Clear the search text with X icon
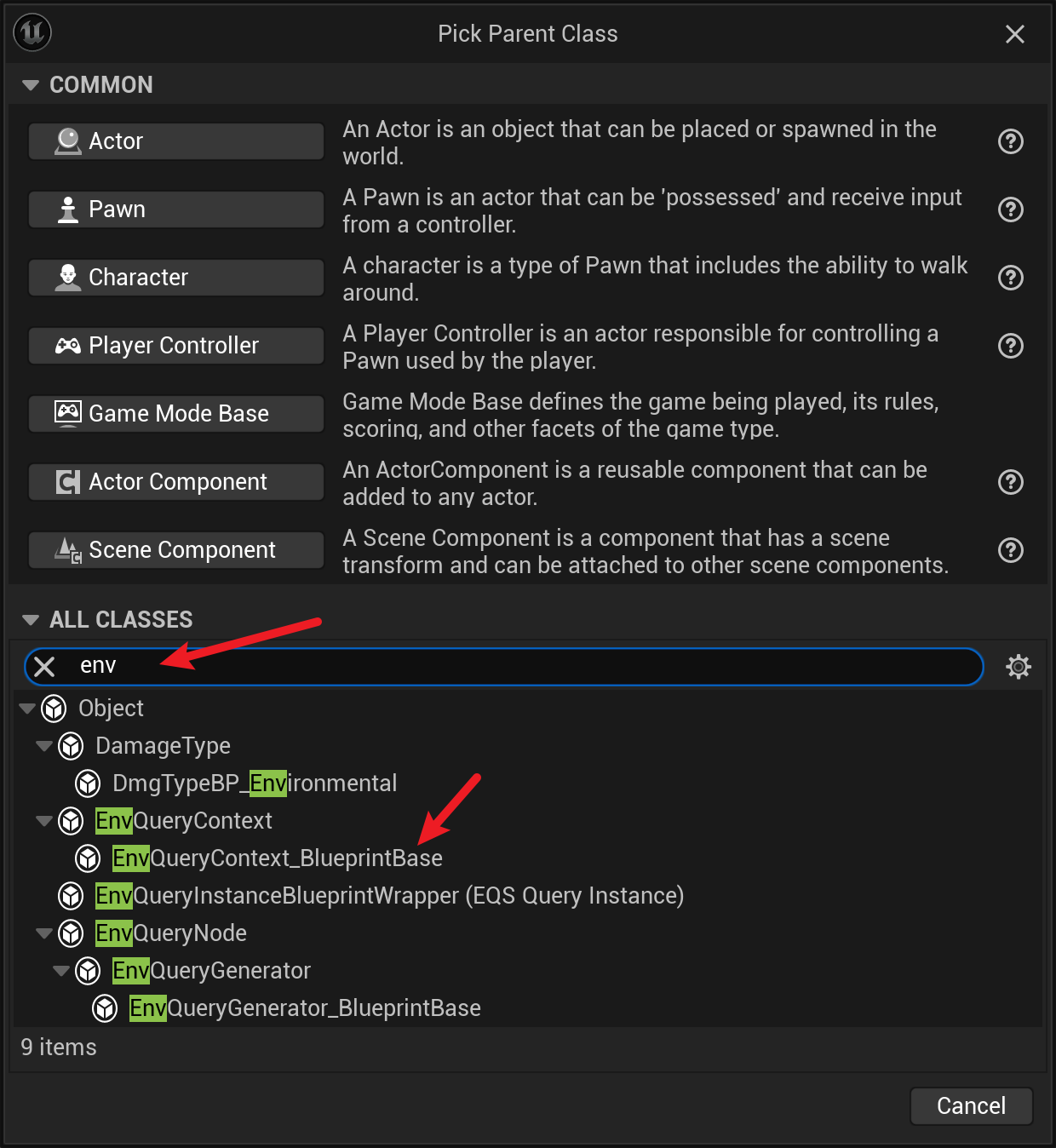The width and height of the screenshot is (1056, 1148). click(x=45, y=666)
